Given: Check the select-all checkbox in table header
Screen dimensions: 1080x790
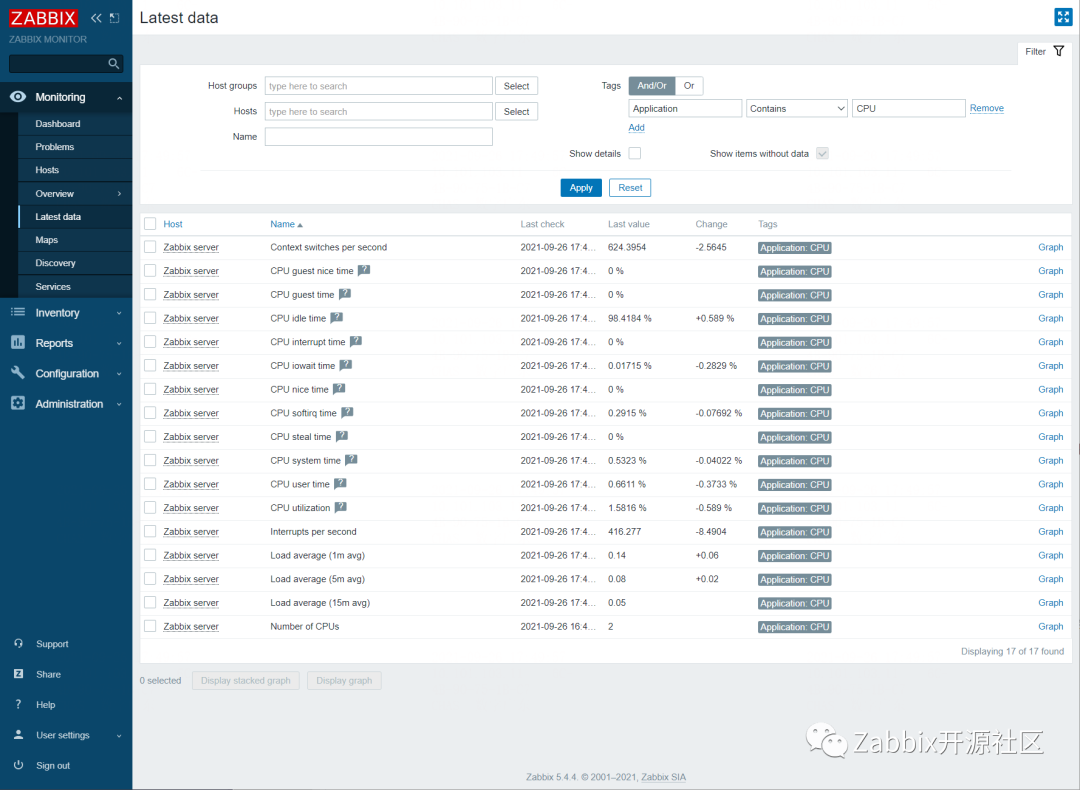Looking at the screenshot, I should pos(150,223).
